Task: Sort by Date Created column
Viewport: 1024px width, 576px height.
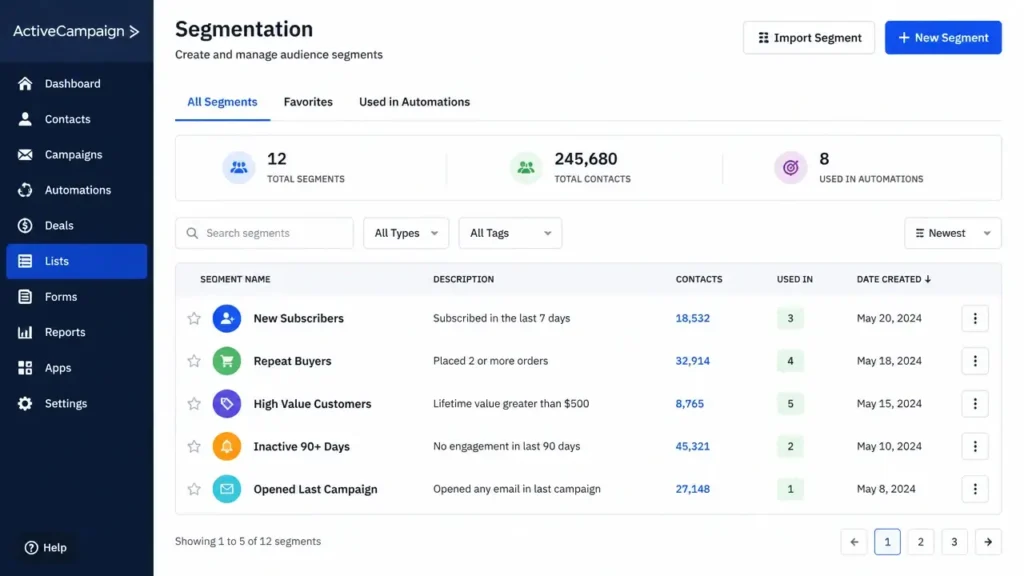Action: 893,279
